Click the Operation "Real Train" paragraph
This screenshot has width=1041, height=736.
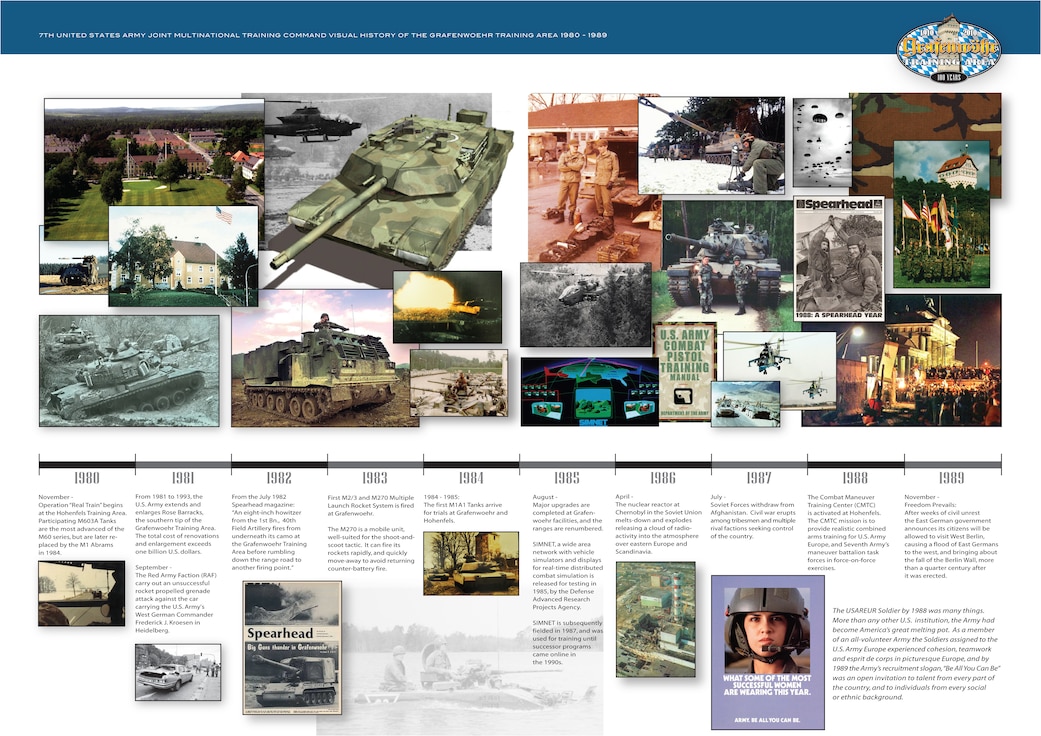(82, 524)
